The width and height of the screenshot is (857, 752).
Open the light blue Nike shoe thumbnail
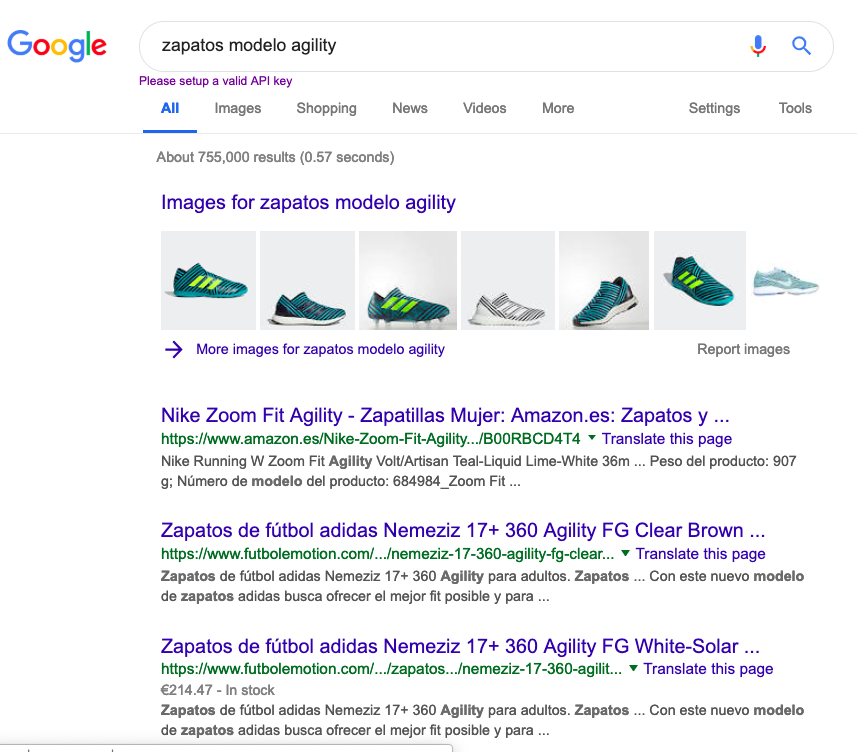click(x=785, y=280)
